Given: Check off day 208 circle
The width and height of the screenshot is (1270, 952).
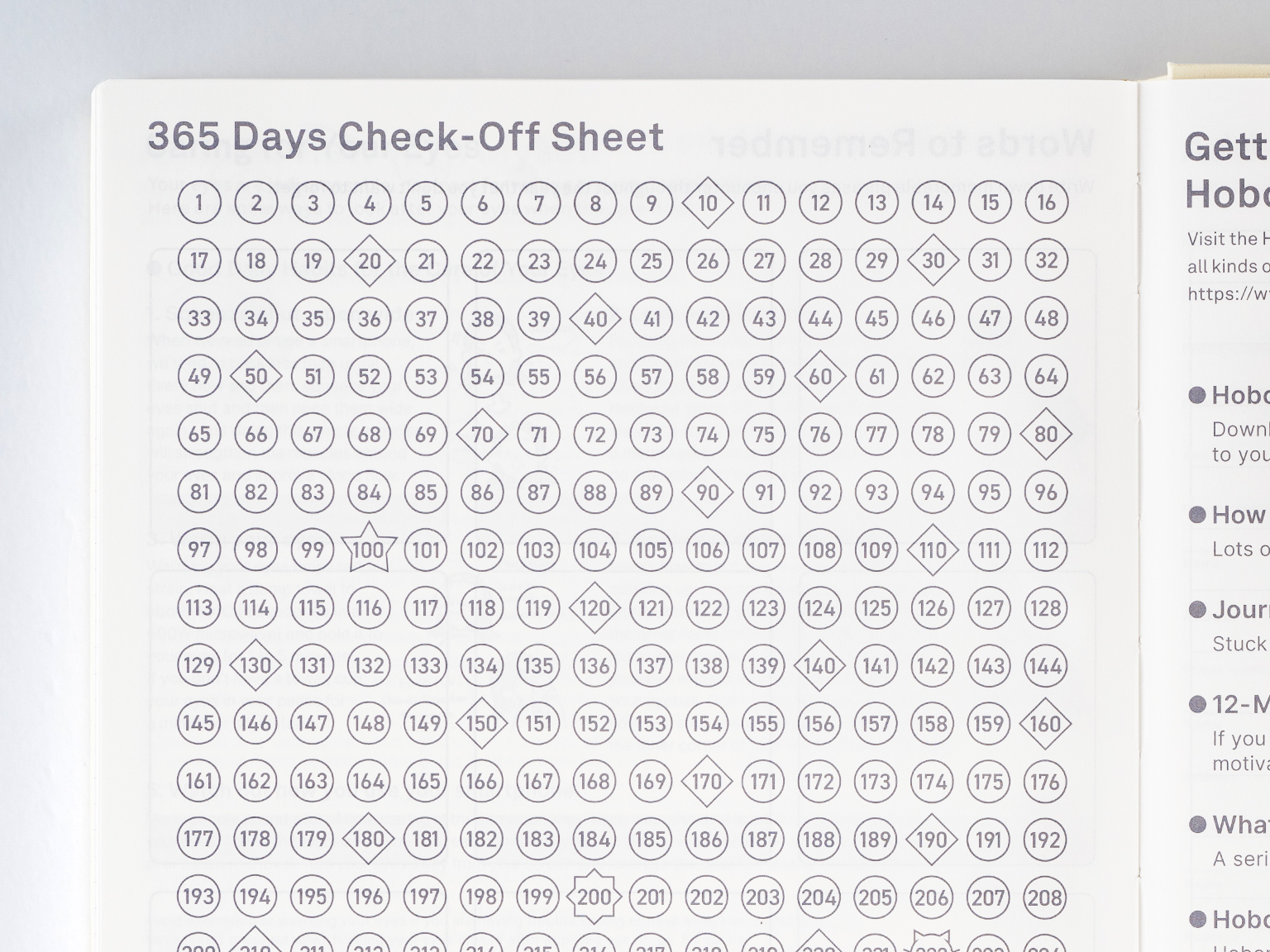Looking at the screenshot, I should 1045,897.
